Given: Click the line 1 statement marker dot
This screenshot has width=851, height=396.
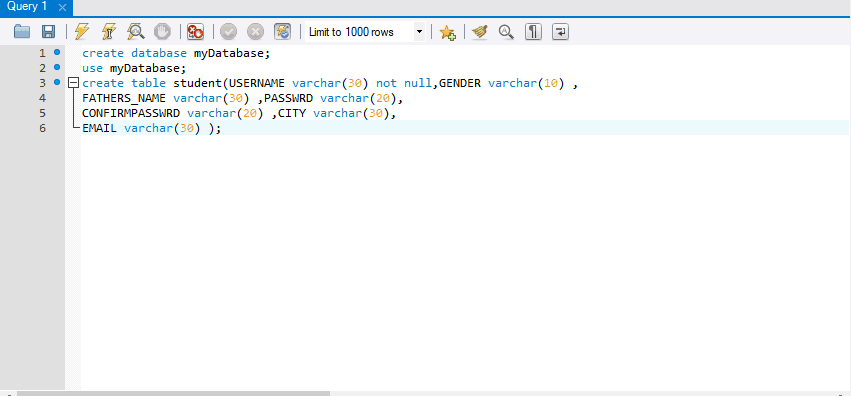Looking at the screenshot, I should (57, 52).
